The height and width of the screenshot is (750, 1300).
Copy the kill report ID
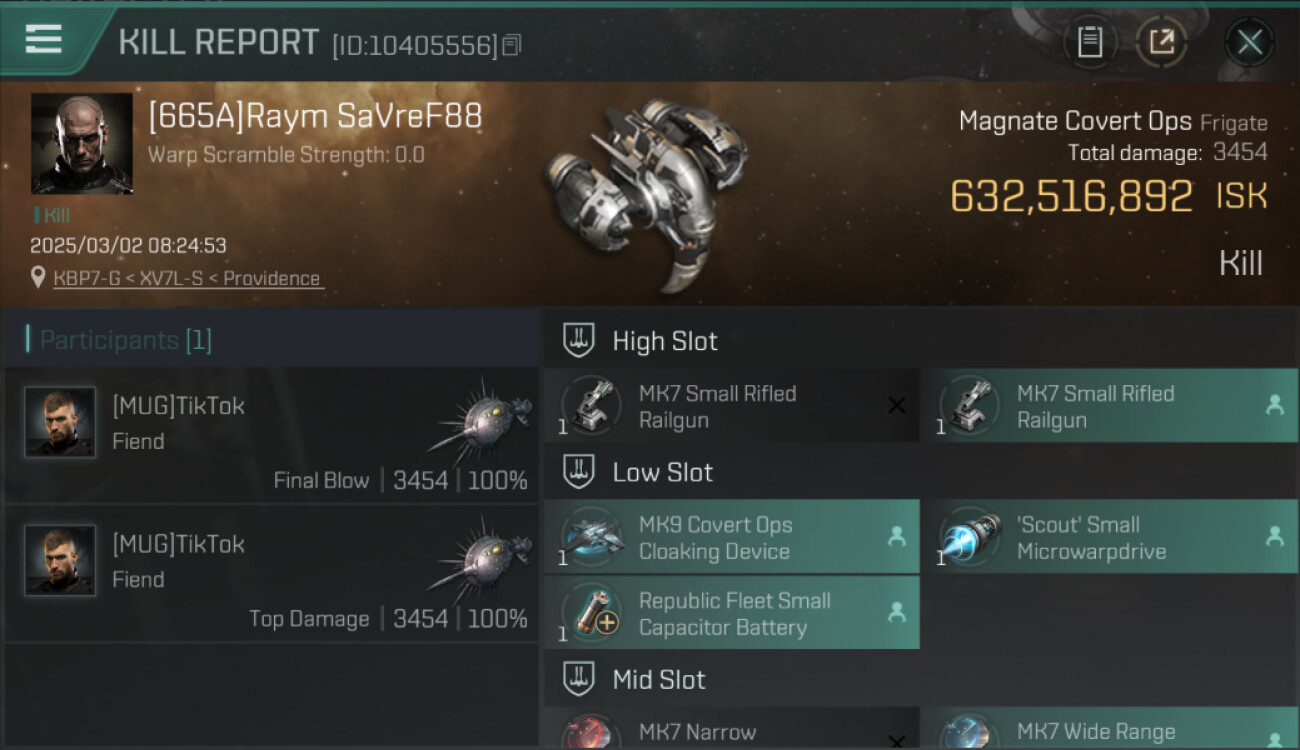[x=511, y=45]
